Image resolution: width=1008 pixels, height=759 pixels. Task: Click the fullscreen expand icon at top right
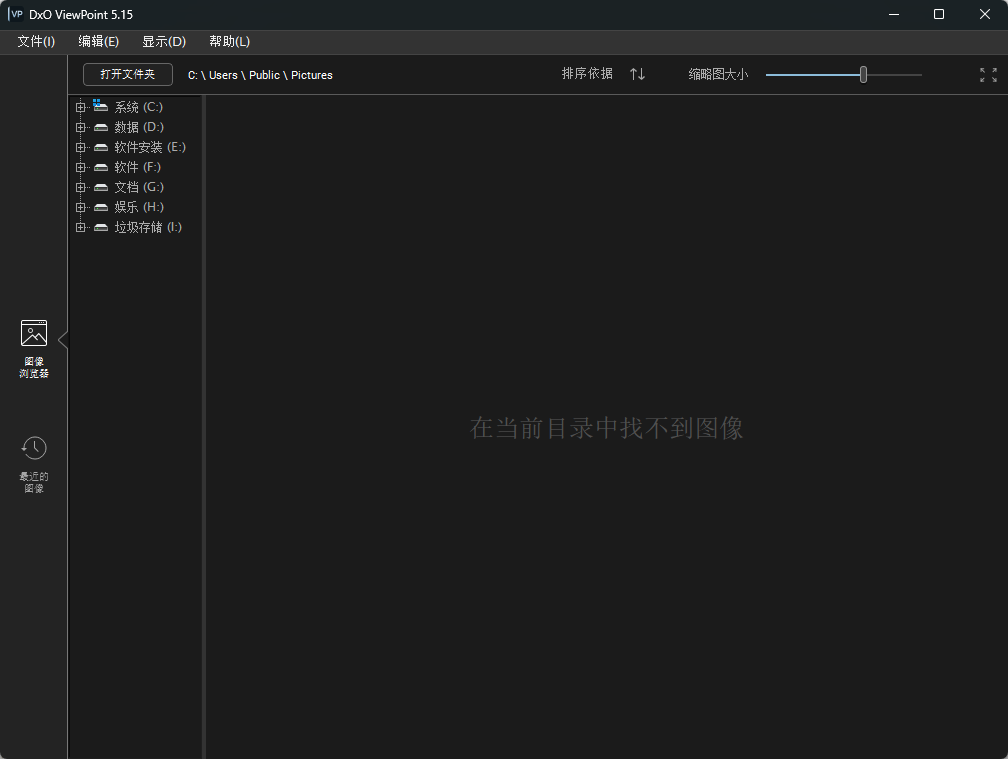pyautogui.click(x=988, y=75)
